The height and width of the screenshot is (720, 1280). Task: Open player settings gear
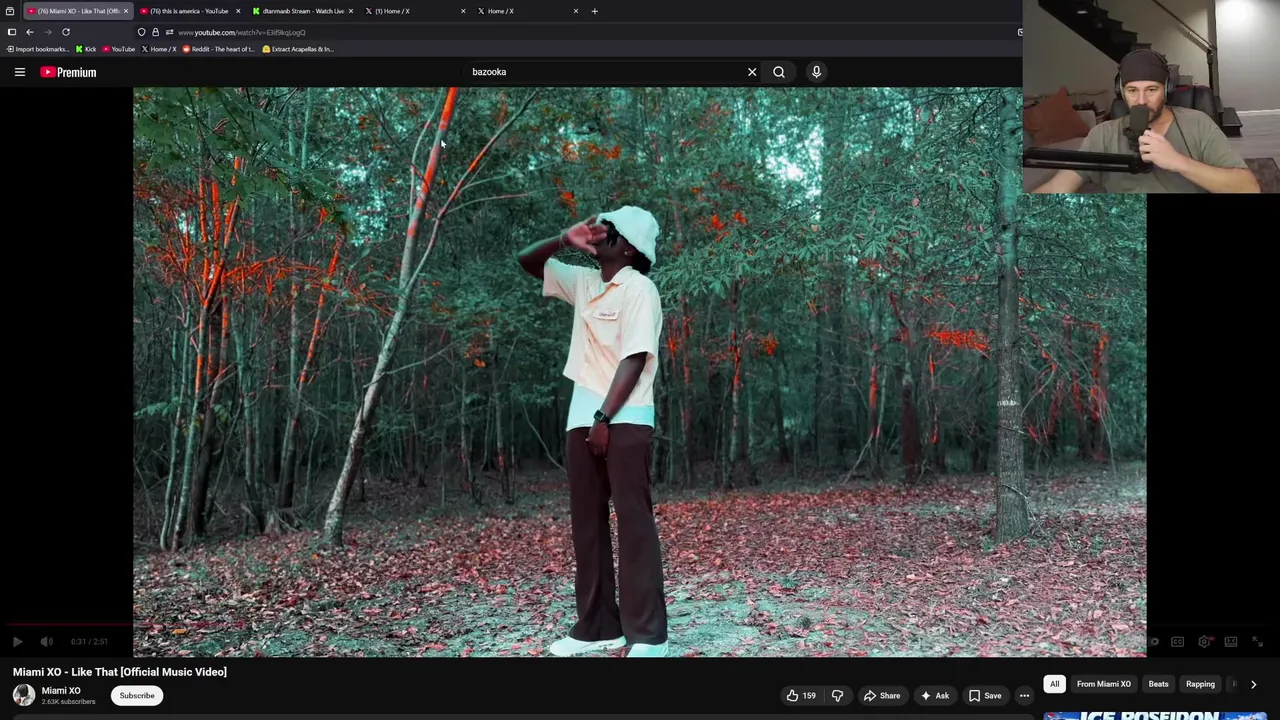pyautogui.click(x=1204, y=642)
